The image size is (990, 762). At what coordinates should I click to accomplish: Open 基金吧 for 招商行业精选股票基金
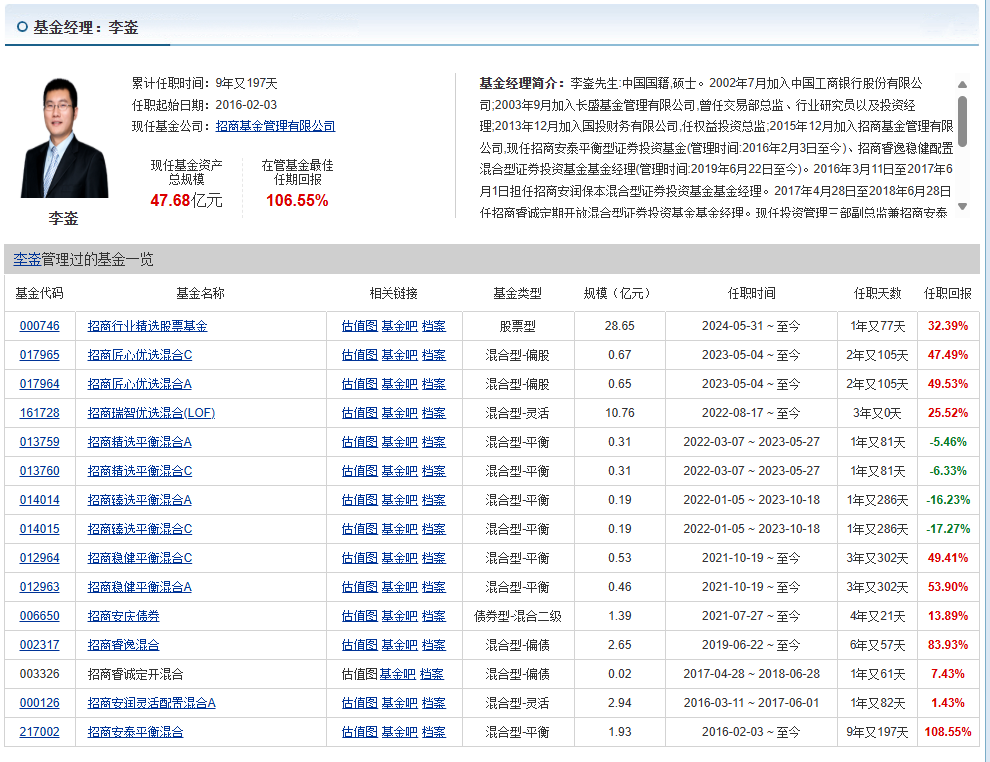(x=400, y=326)
